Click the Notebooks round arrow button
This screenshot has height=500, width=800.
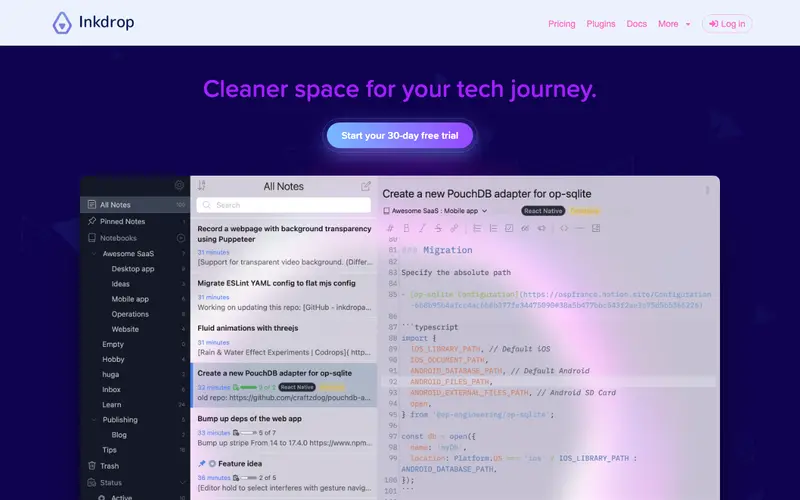181,238
